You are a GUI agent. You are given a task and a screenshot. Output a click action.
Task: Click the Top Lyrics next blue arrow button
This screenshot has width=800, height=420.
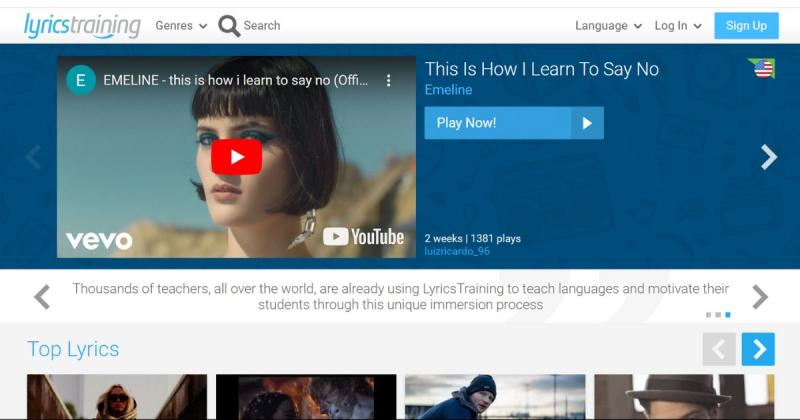point(758,349)
